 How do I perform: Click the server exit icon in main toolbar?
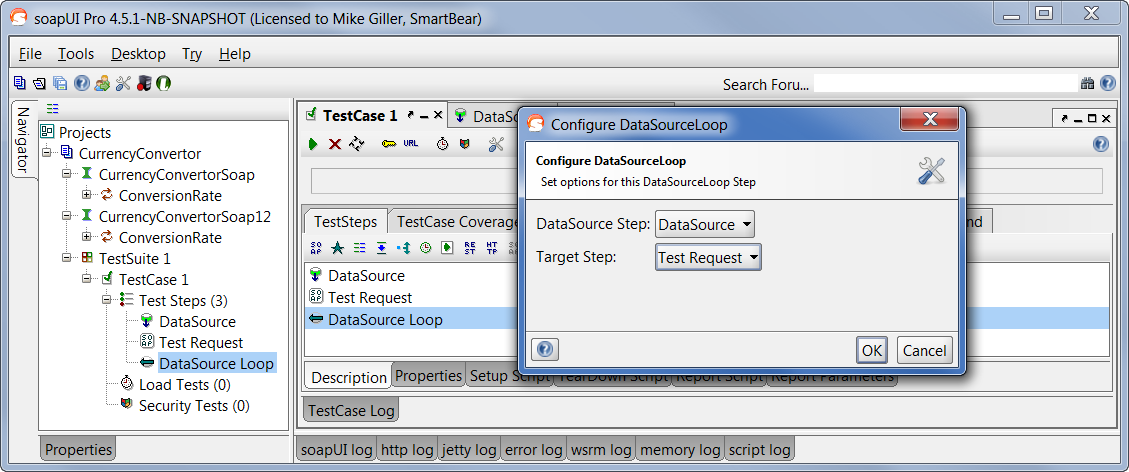pyautogui.click(x=143, y=83)
